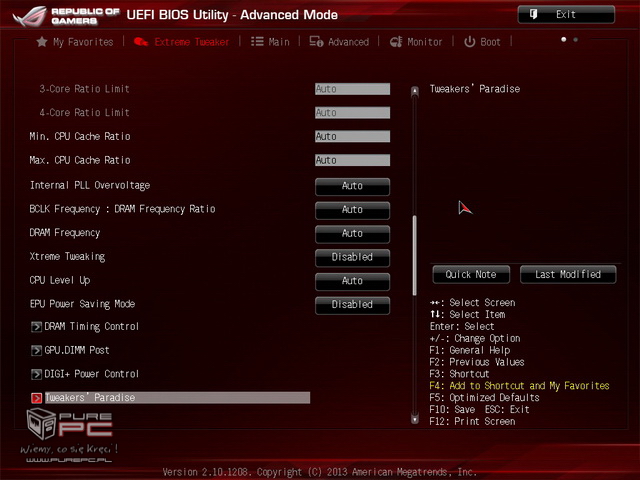
Task: Click the red arrow icon beside Tweakers' Paradise
Action: [x=36, y=398]
